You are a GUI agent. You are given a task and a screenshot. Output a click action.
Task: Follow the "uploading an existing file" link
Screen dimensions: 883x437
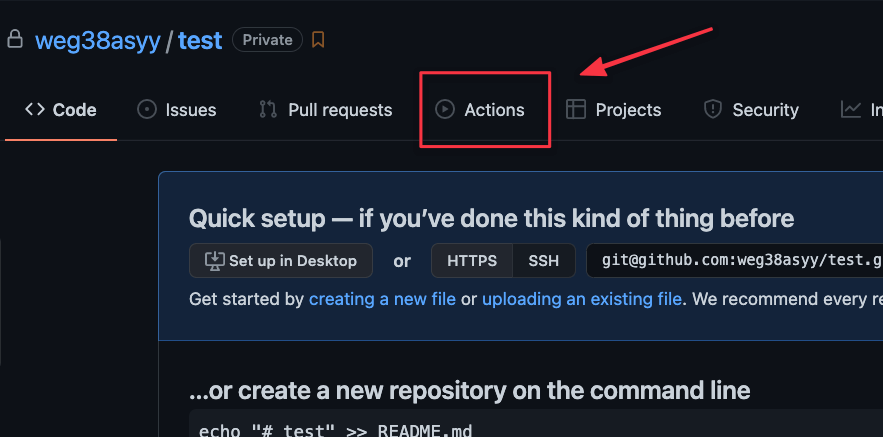(x=582, y=299)
